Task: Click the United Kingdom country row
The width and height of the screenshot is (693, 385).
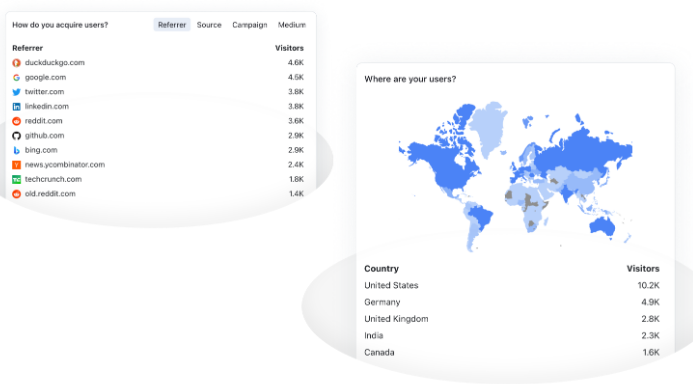Action: (x=512, y=319)
